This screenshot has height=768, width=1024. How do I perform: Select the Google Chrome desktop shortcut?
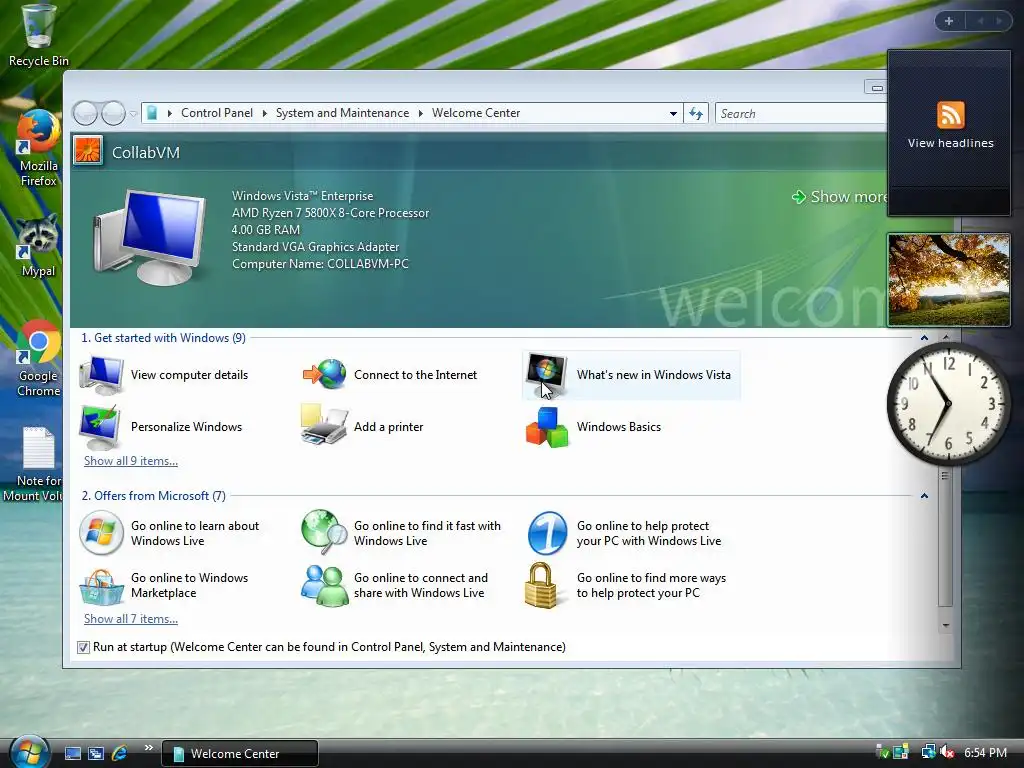(x=38, y=359)
